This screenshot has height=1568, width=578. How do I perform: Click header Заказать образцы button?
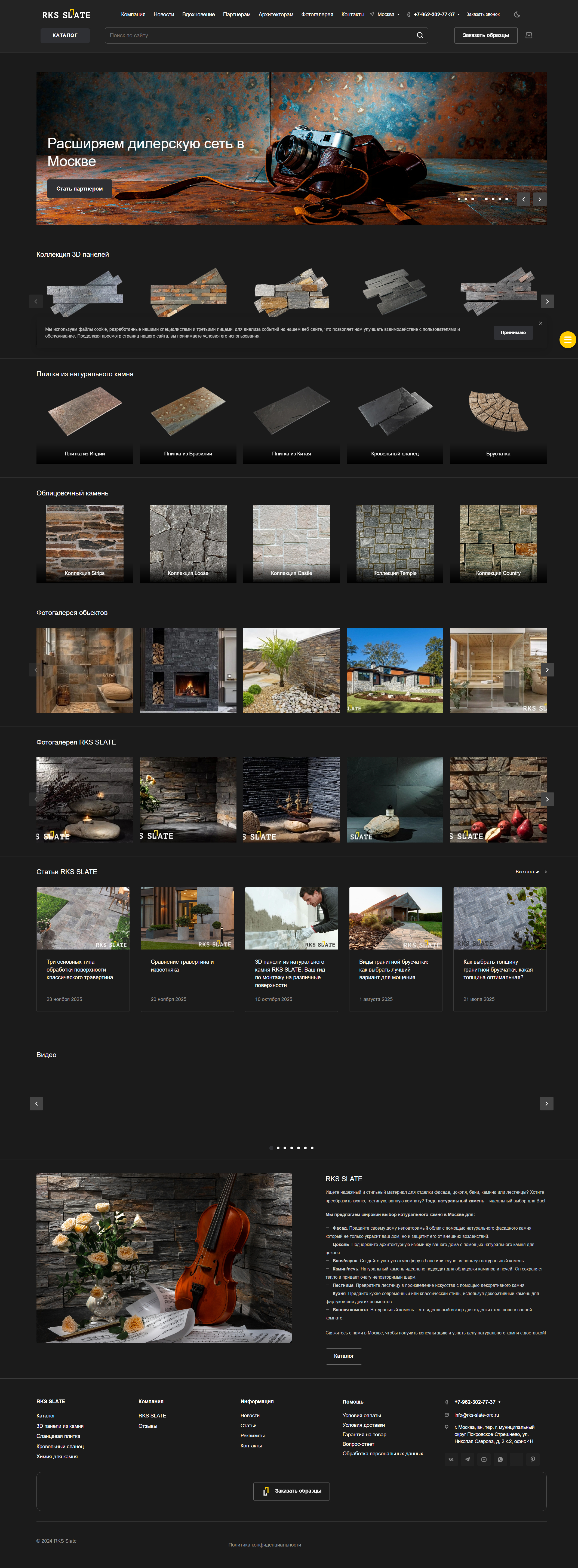485,35
